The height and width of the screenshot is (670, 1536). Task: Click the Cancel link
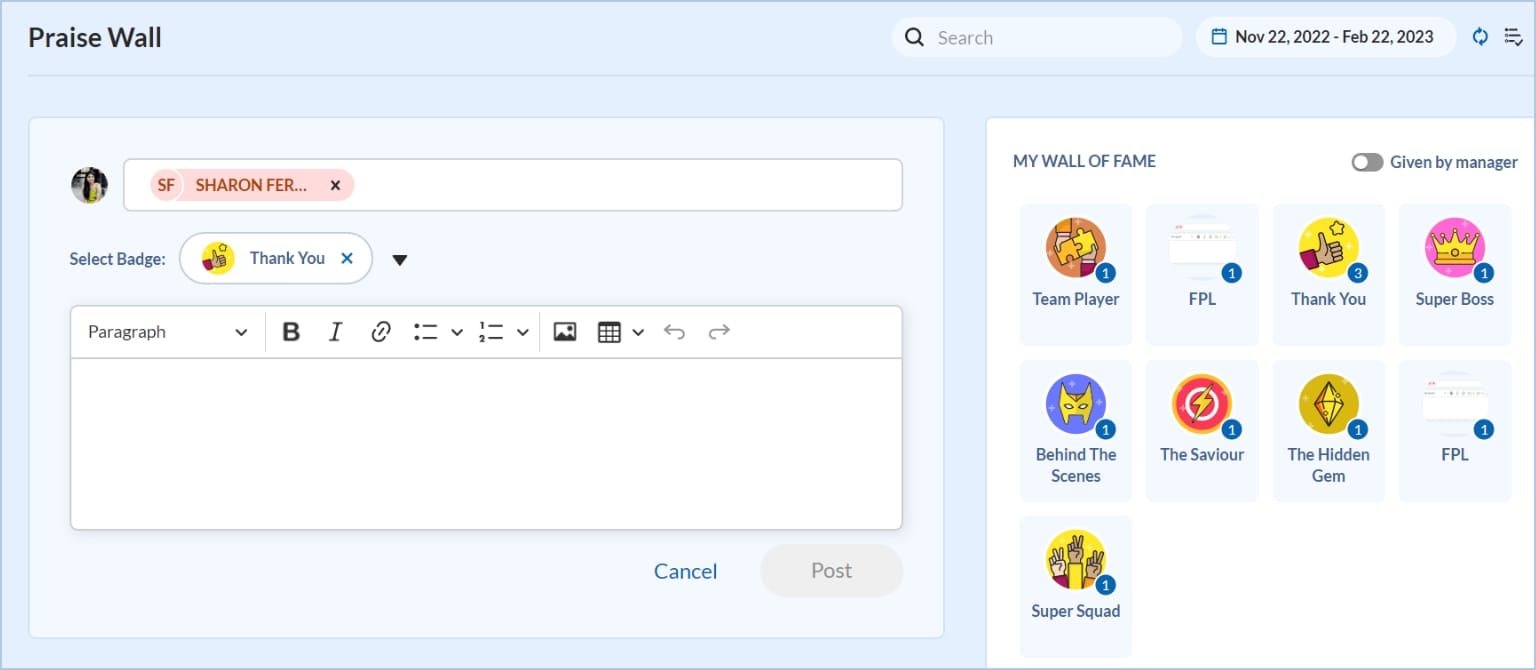point(685,571)
